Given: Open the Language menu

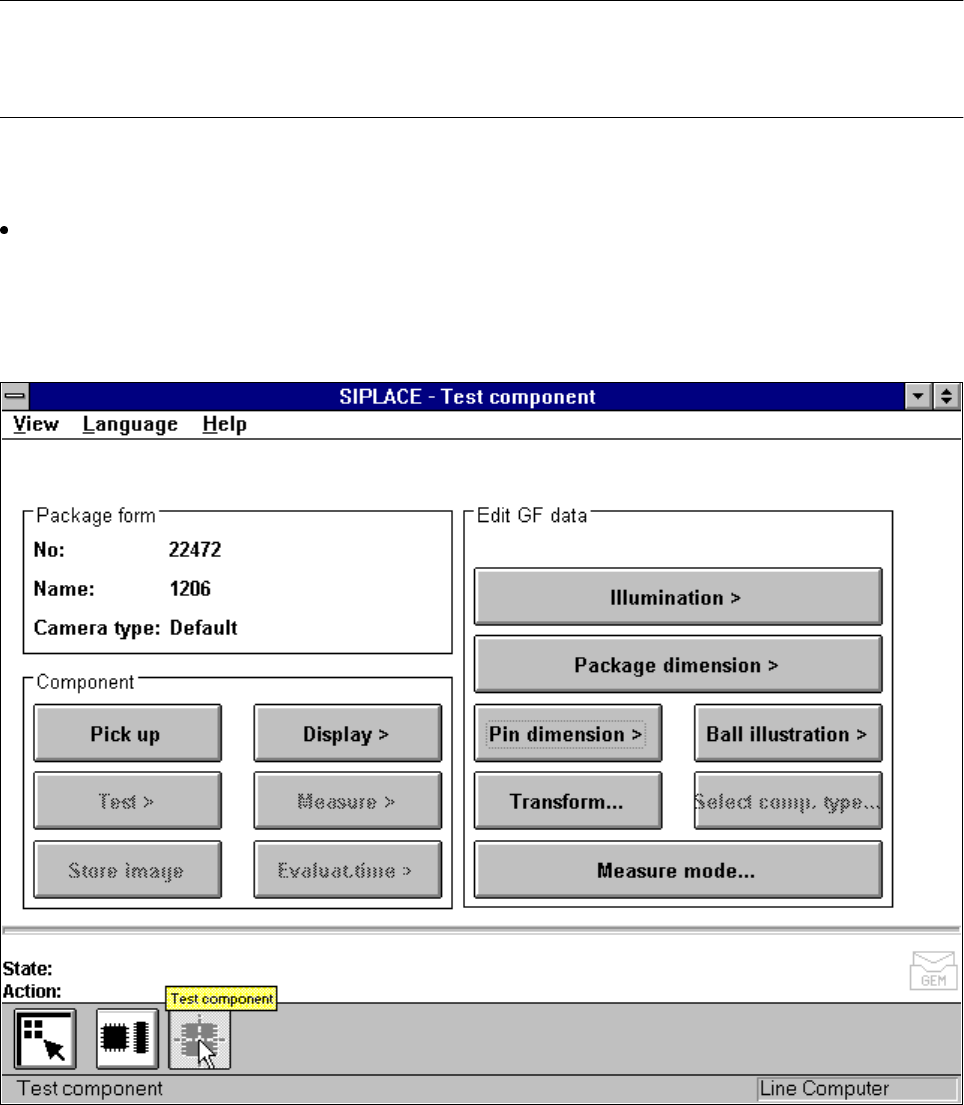Looking at the screenshot, I should point(130,424).
